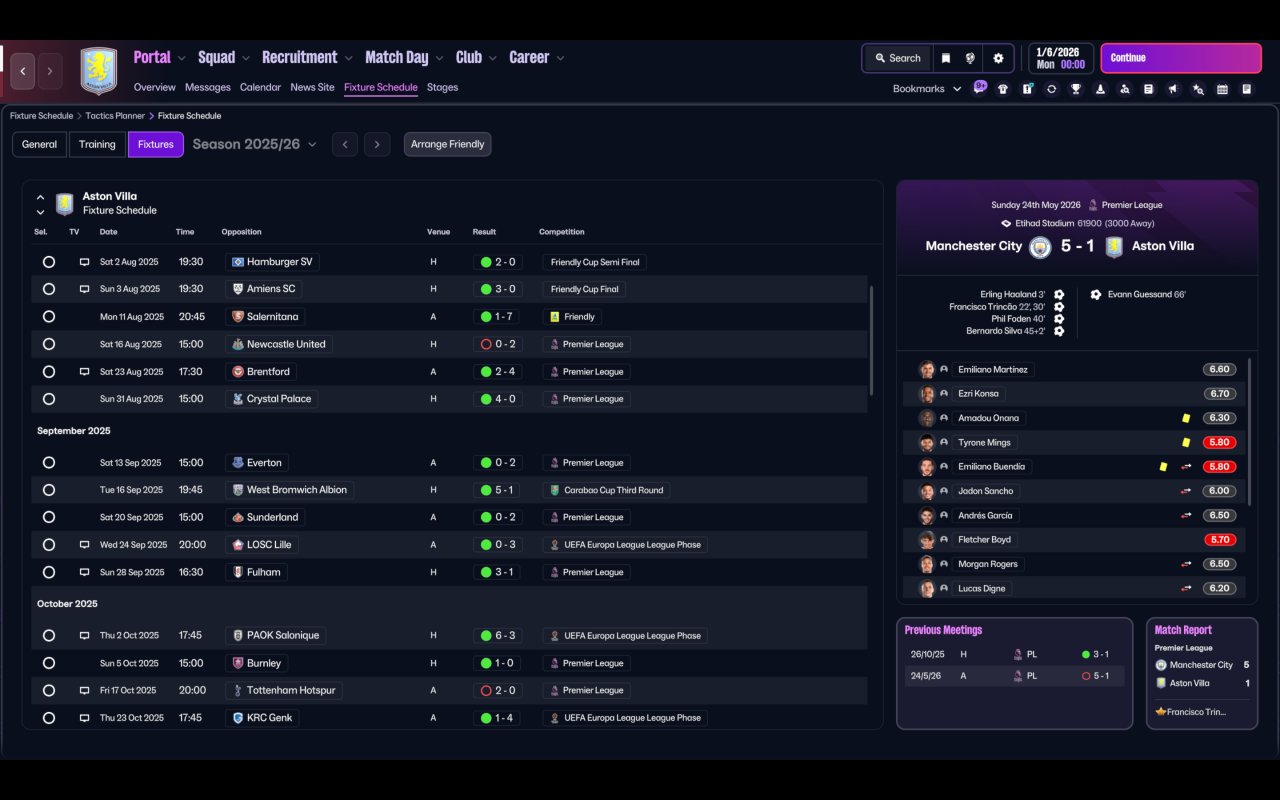Screen dimensions: 1280x800
Task: Open the Season 2025/26 dropdown
Action: click(255, 144)
